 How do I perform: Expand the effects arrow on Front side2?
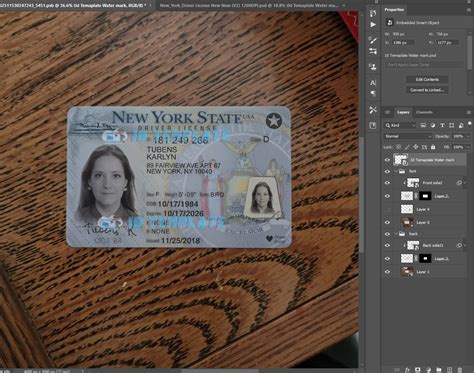coord(465,183)
